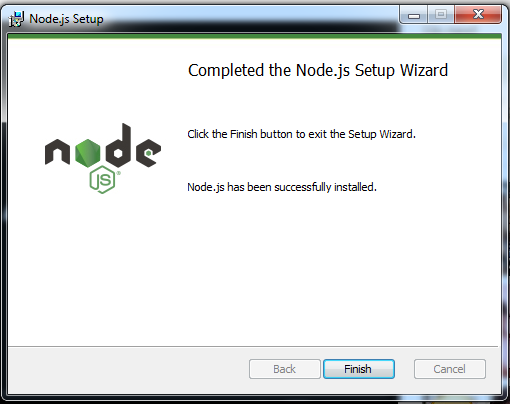Viewport: 510px width, 404px height.
Task: Click the green hexagon in node logo
Action: point(88,153)
